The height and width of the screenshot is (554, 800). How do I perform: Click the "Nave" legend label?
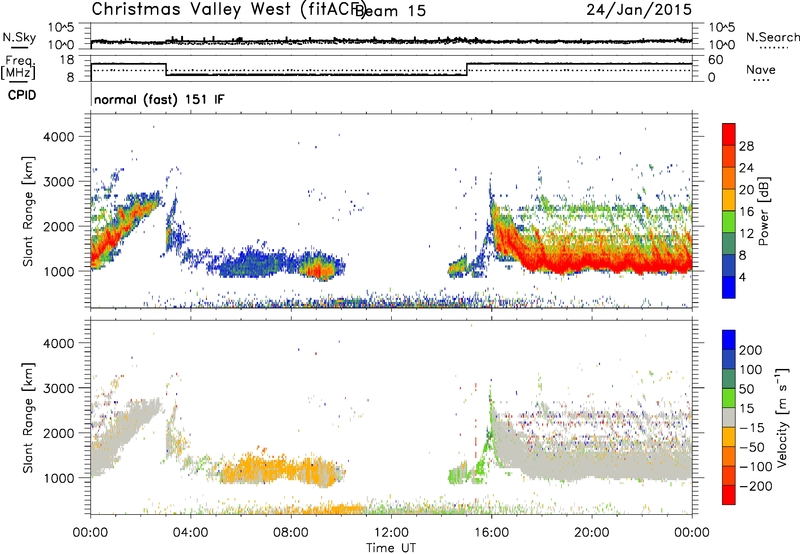tap(761, 70)
